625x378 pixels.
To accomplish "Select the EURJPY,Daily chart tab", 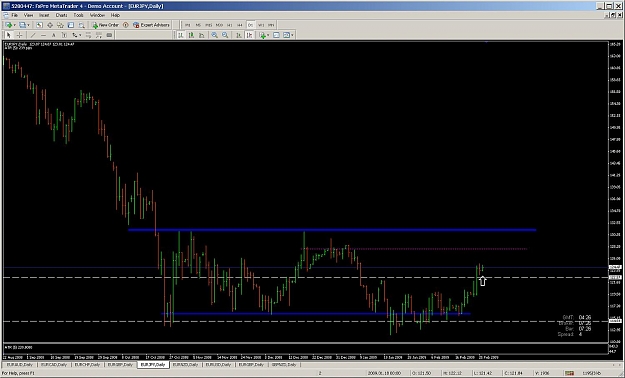I will tap(153, 364).
